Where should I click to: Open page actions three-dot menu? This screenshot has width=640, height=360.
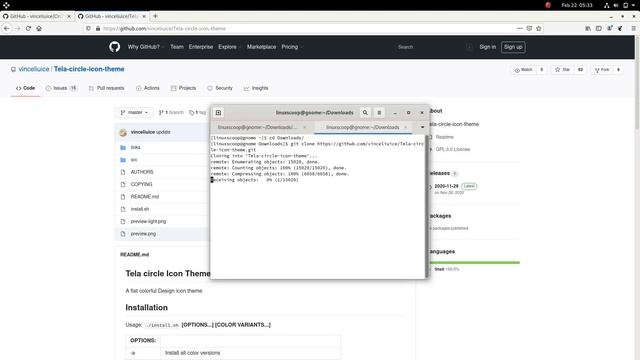tap(520, 28)
